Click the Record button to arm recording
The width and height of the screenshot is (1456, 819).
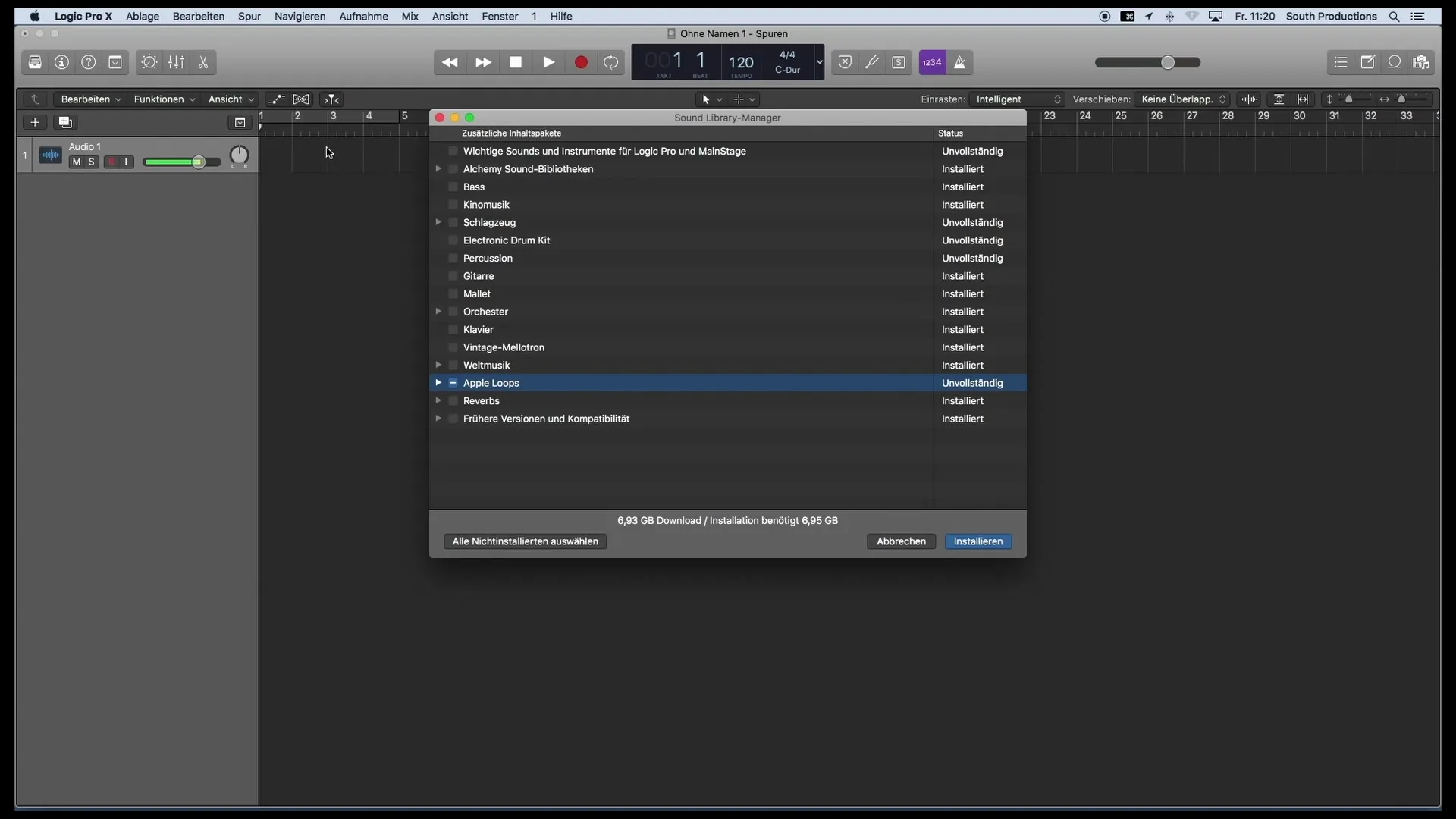point(580,62)
